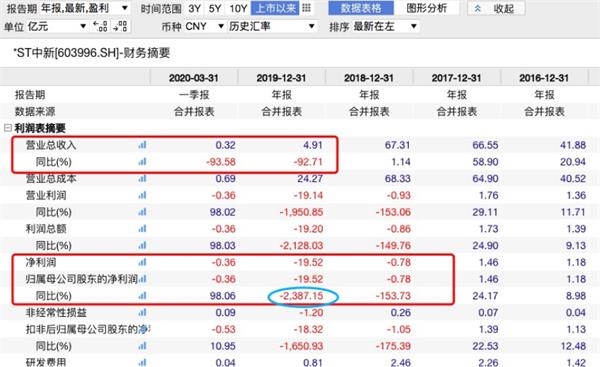Open the 历史汇率 dropdown

(x=272, y=26)
